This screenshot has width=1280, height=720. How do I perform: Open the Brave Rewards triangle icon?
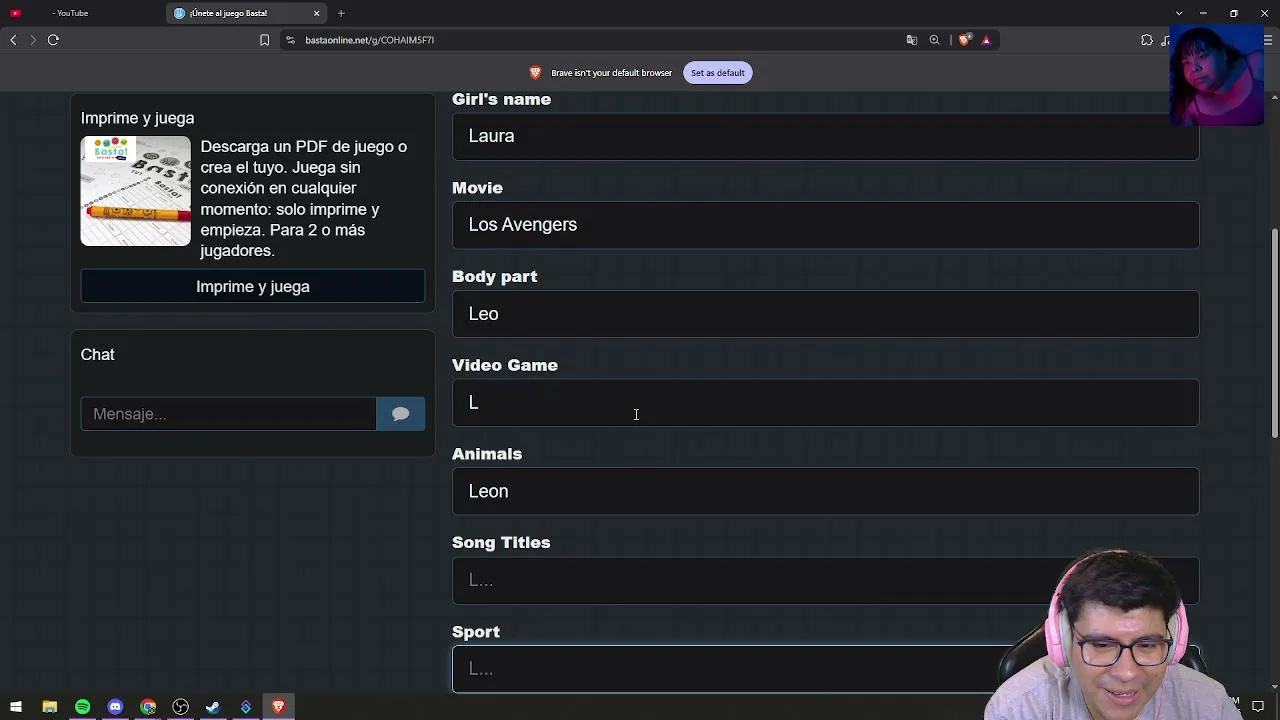pos(986,40)
